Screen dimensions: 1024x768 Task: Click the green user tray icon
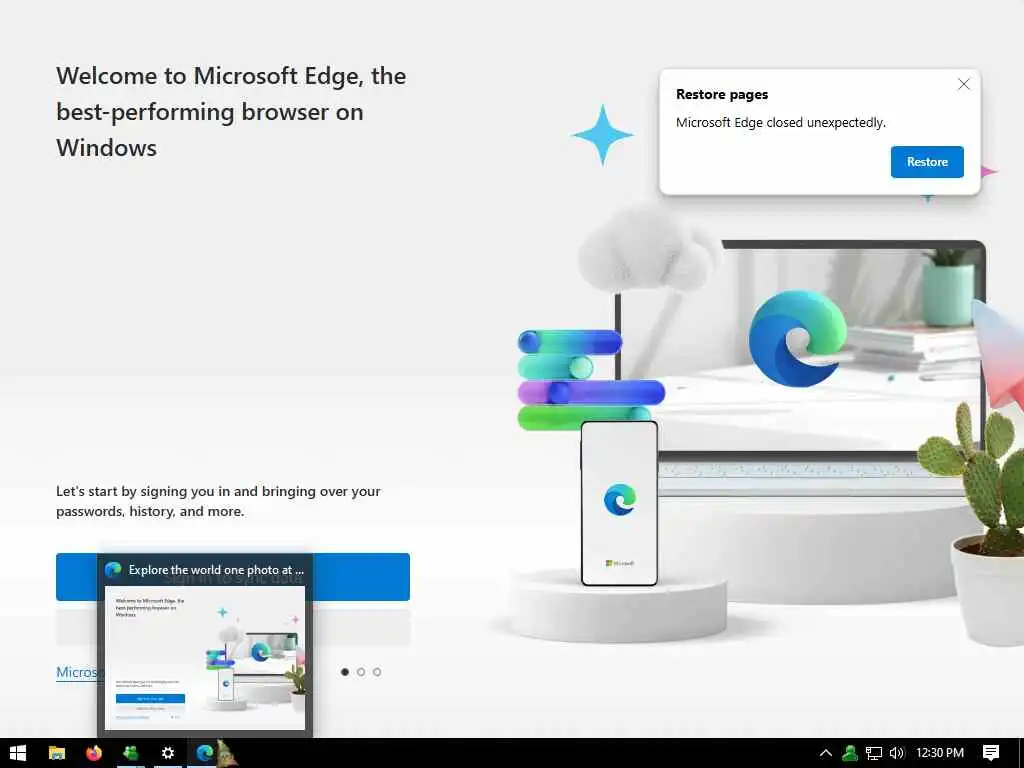point(850,753)
